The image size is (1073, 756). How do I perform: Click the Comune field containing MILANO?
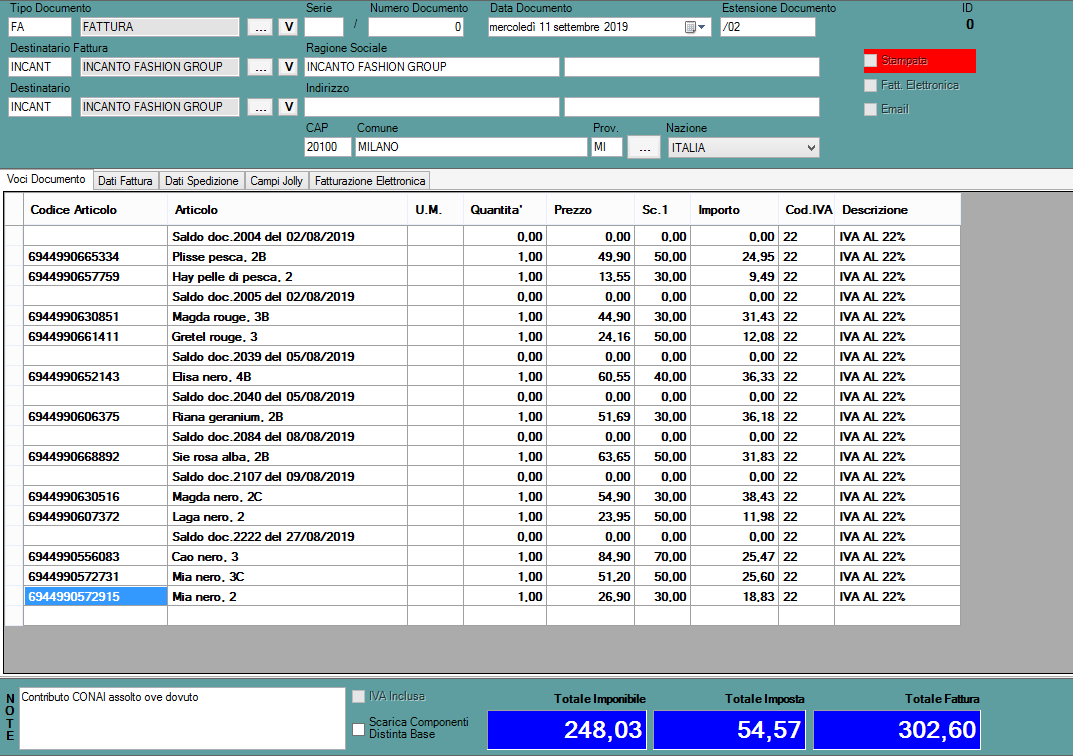click(x=470, y=147)
